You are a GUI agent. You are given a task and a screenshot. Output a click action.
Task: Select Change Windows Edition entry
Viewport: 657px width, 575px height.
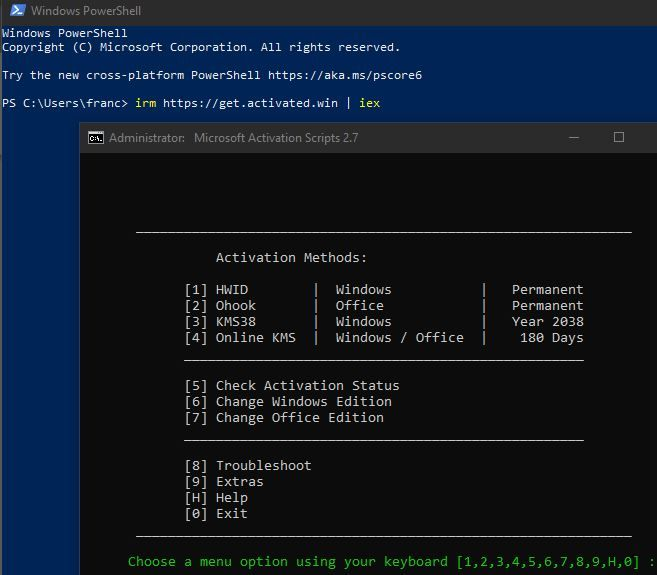[288, 402]
